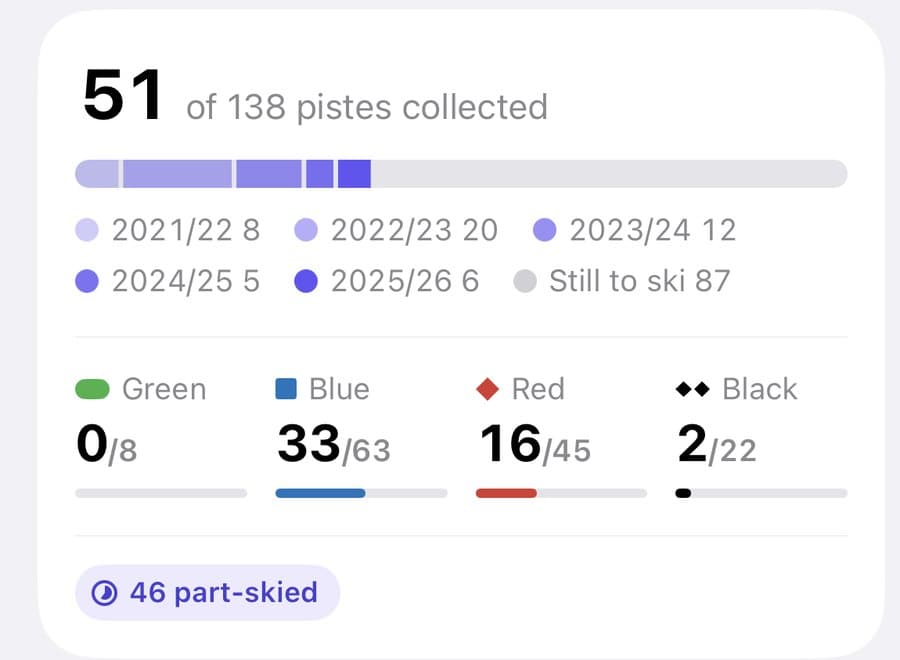Click the Red category label
The height and width of the screenshot is (660, 900).
click(538, 389)
